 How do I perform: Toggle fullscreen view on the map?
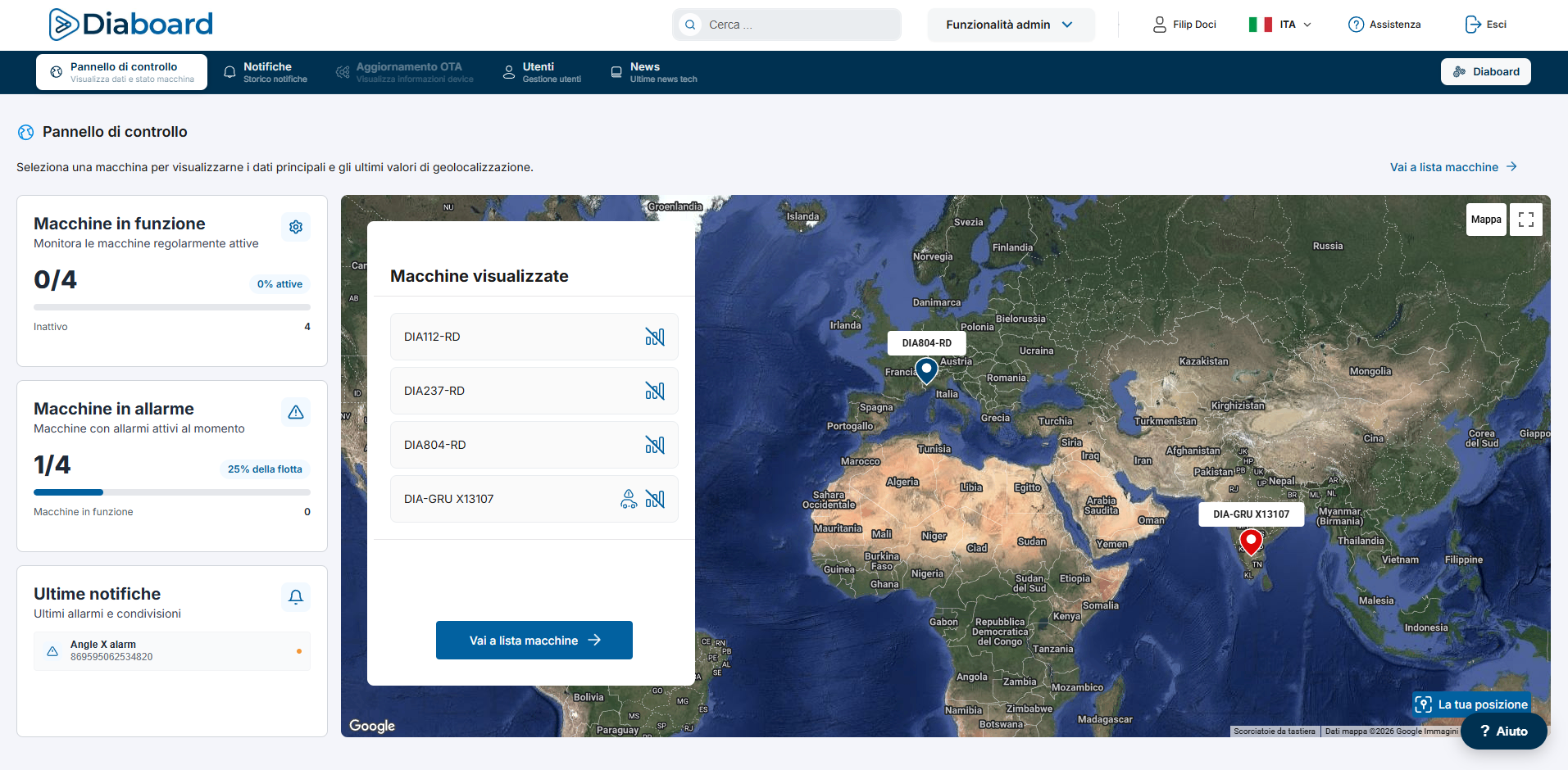click(1526, 220)
